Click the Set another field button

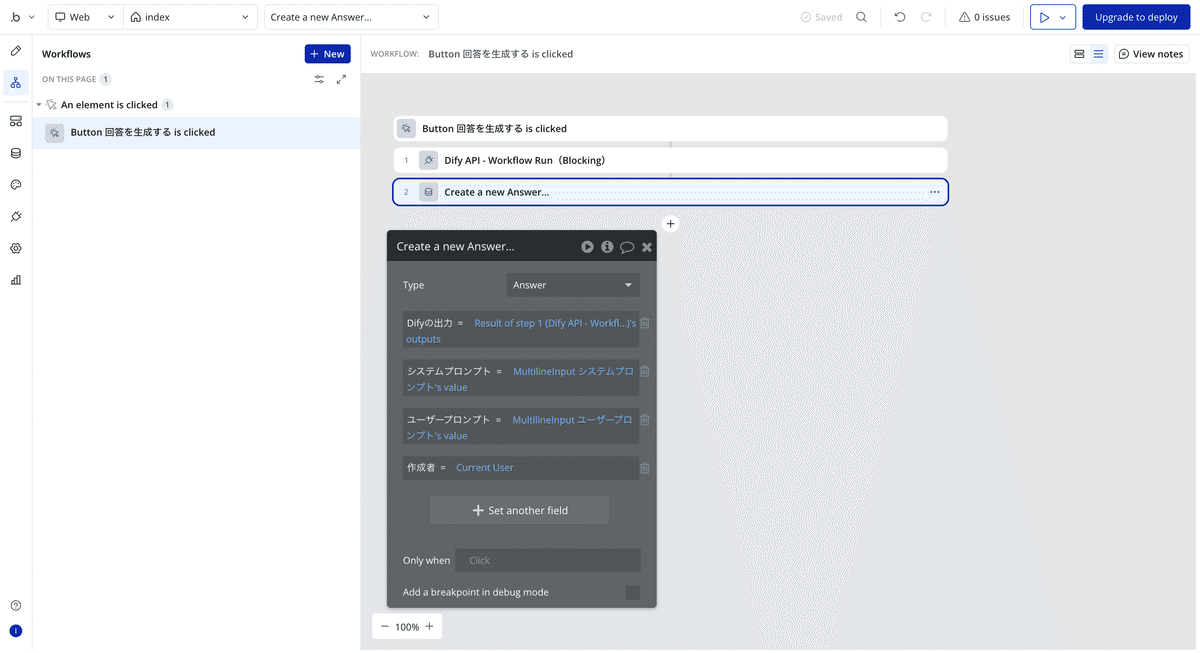(519, 509)
